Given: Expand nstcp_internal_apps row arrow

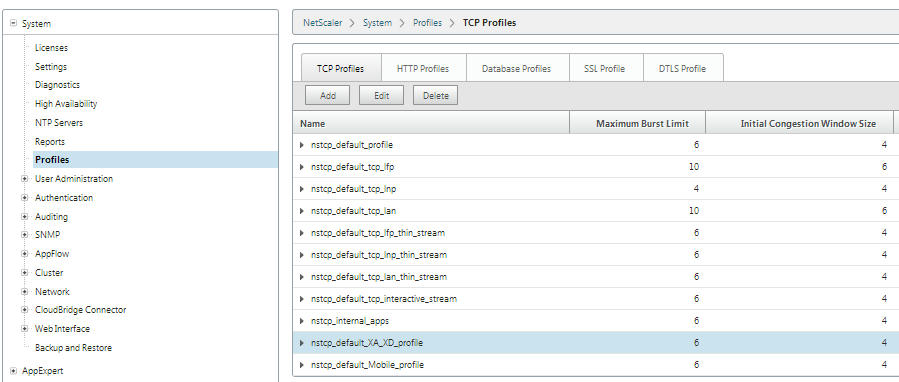Looking at the screenshot, I should coord(302,321).
